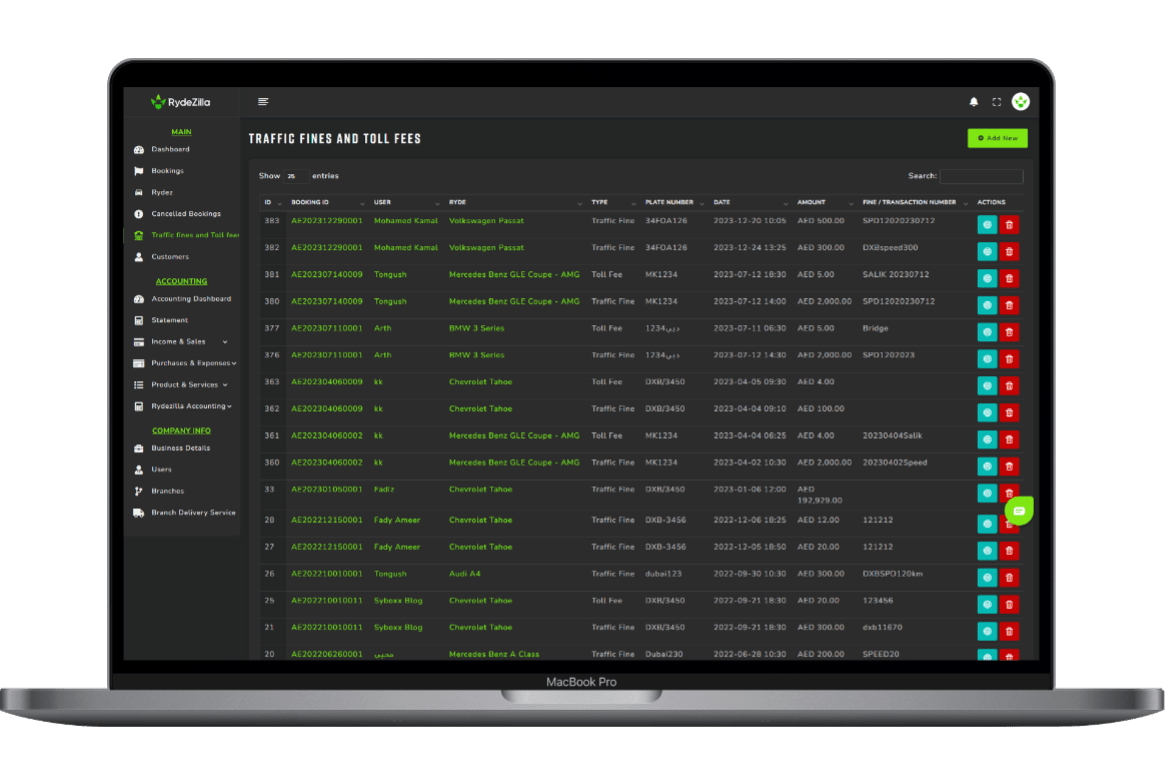Click the green Add New button
This screenshot has width=1175, height=783.
997,138
